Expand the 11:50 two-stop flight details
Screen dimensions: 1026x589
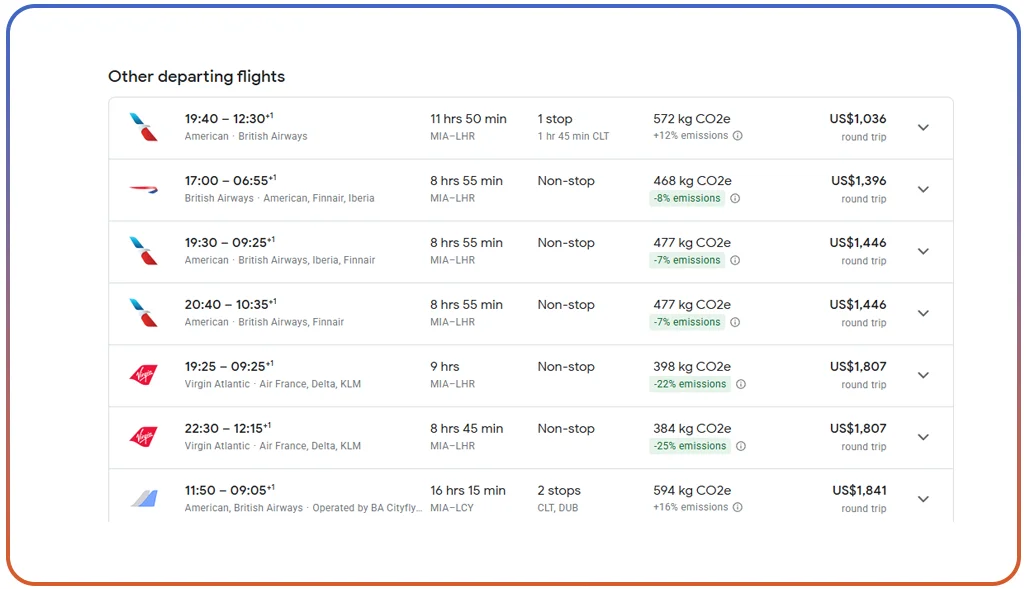click(x=923, y=498)
